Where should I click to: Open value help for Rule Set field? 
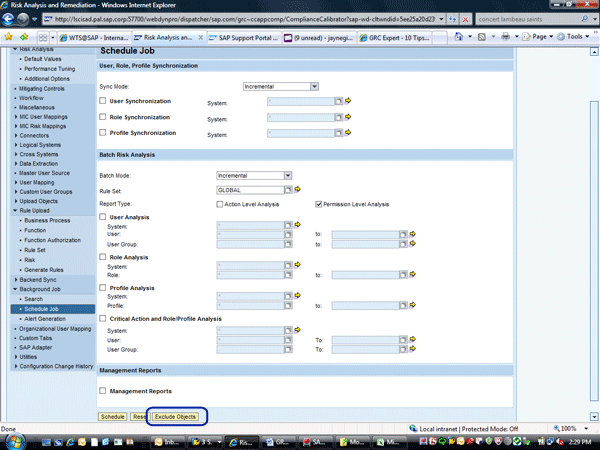287,189
